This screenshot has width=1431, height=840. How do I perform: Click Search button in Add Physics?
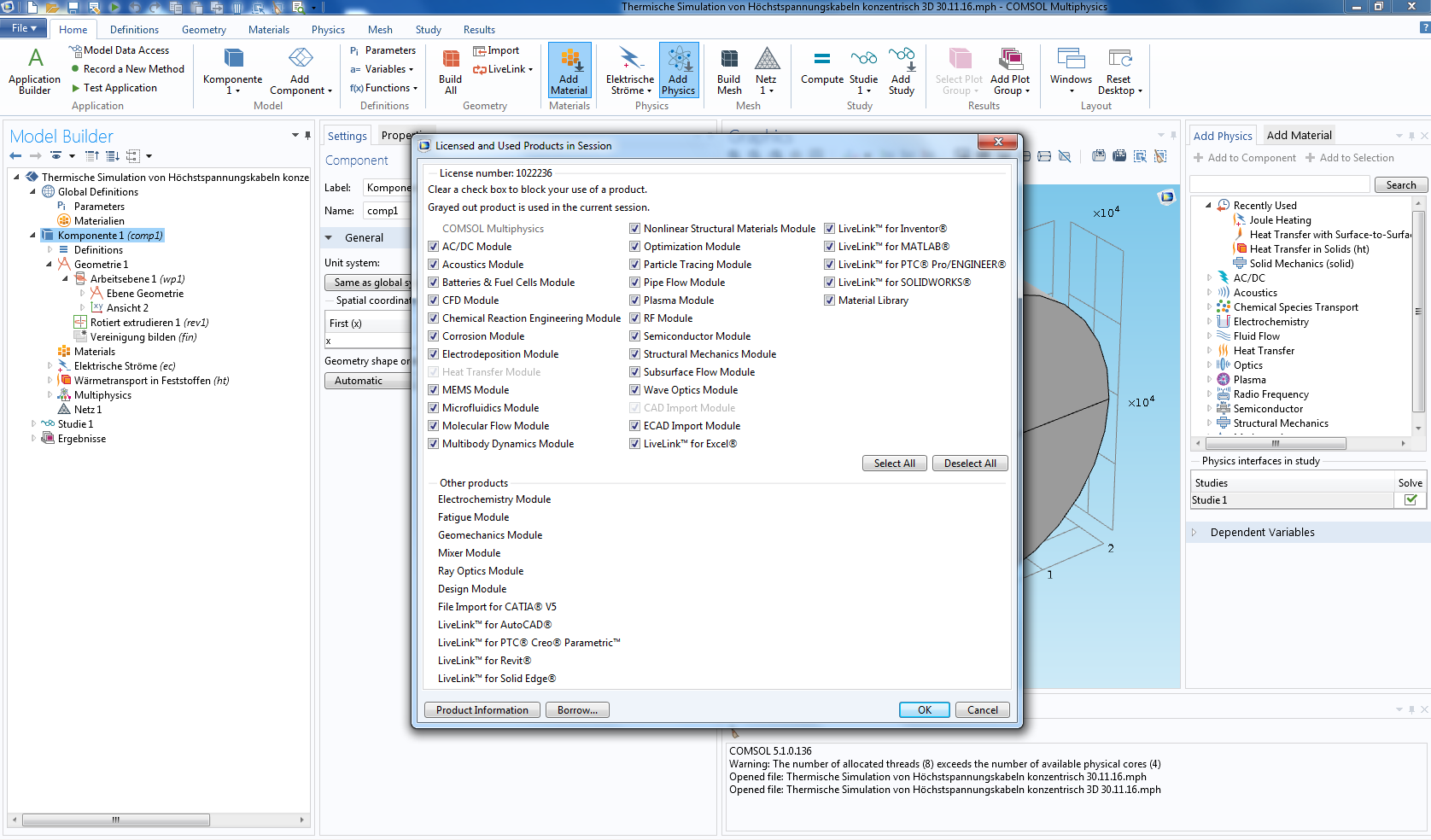[x=1400, y=185]
